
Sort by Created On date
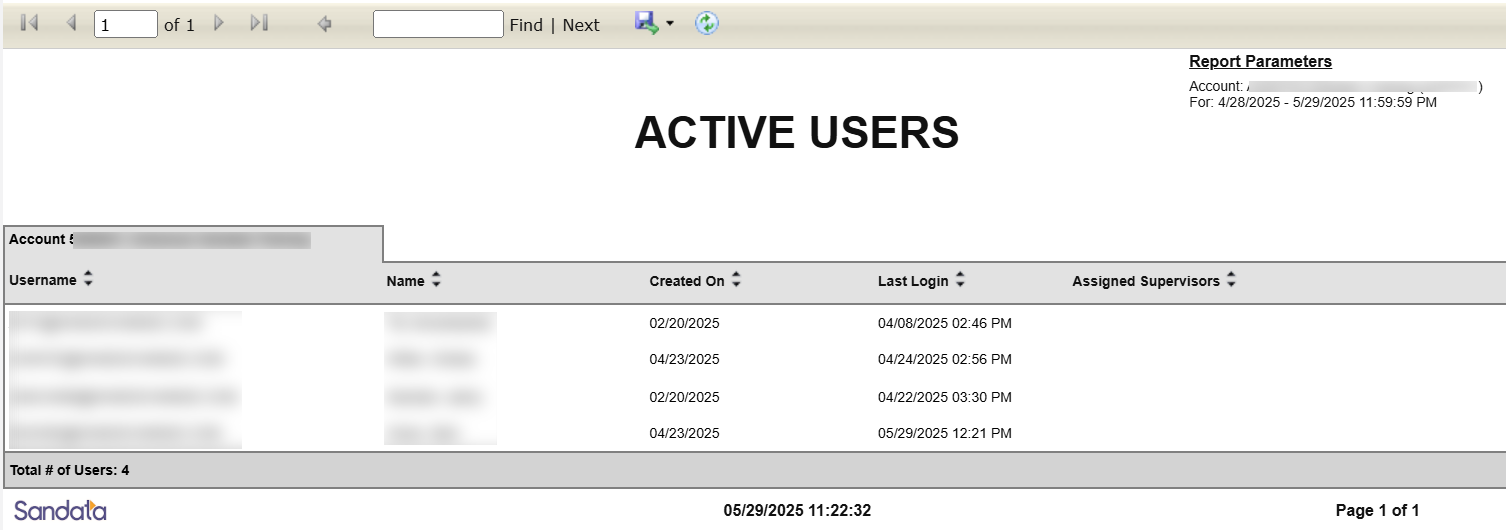pos(736,282)
